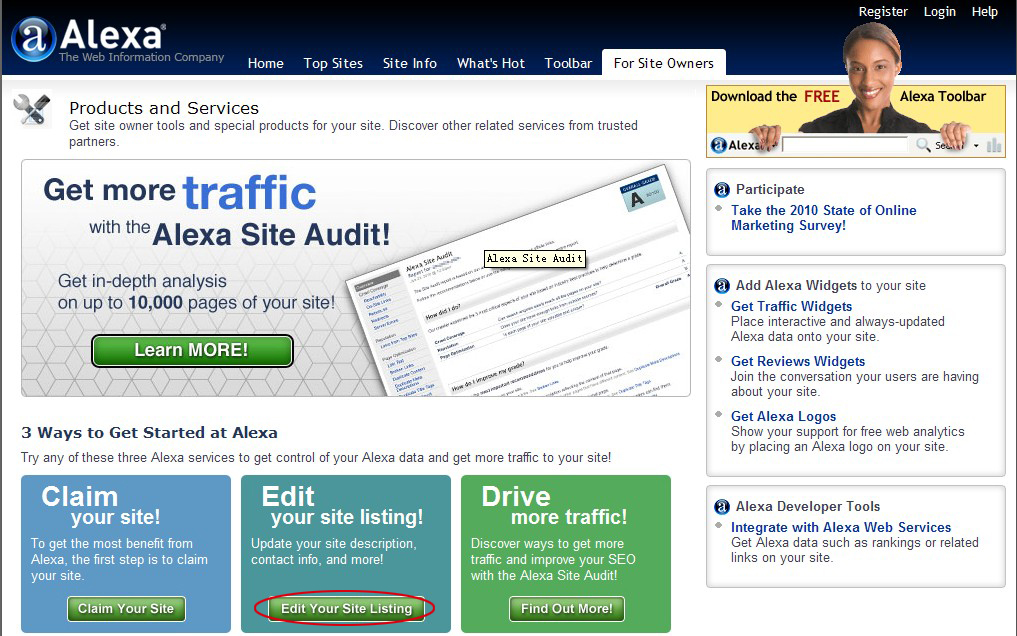Click the '3 Ways to Get Started at Alexa' heading
Image resolution: width=1017 pixels, height=636 pixels.
(149, 432)
